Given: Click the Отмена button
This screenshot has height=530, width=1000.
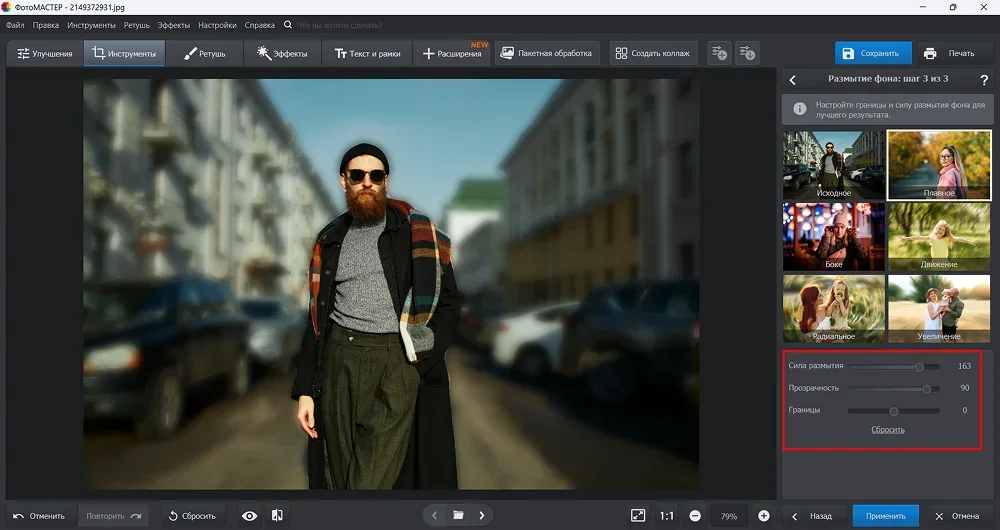Looking at the screenshot, I should [957, 517].
